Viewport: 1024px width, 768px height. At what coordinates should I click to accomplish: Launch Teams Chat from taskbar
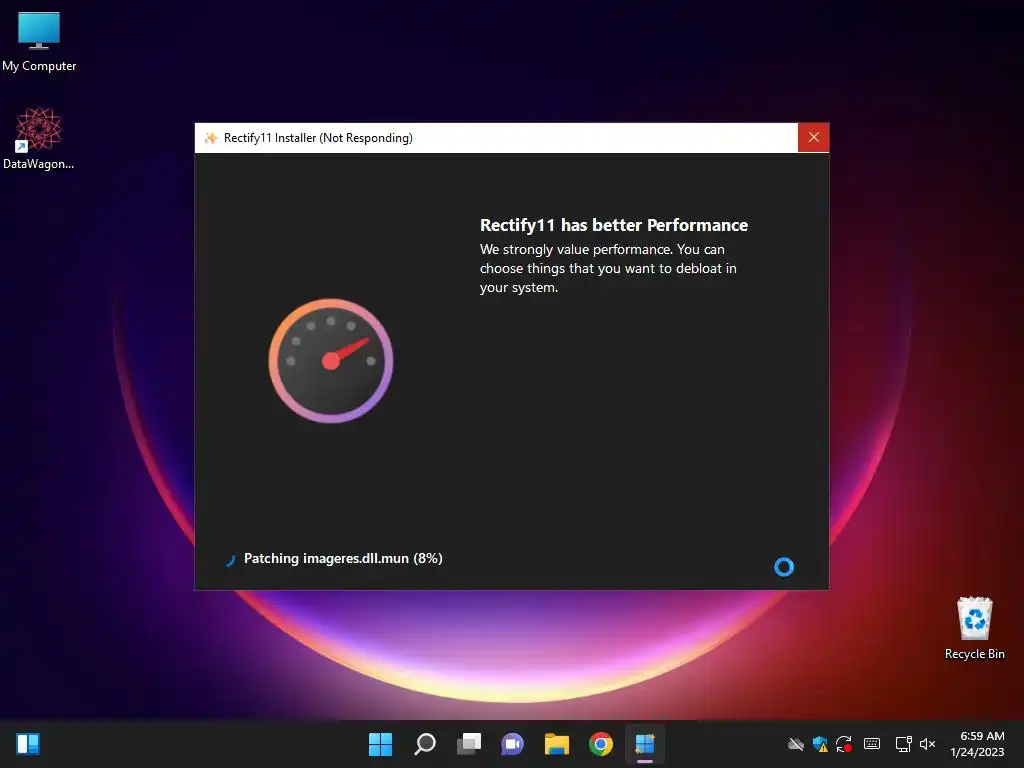pyautogui.click(x=513, y=744)
